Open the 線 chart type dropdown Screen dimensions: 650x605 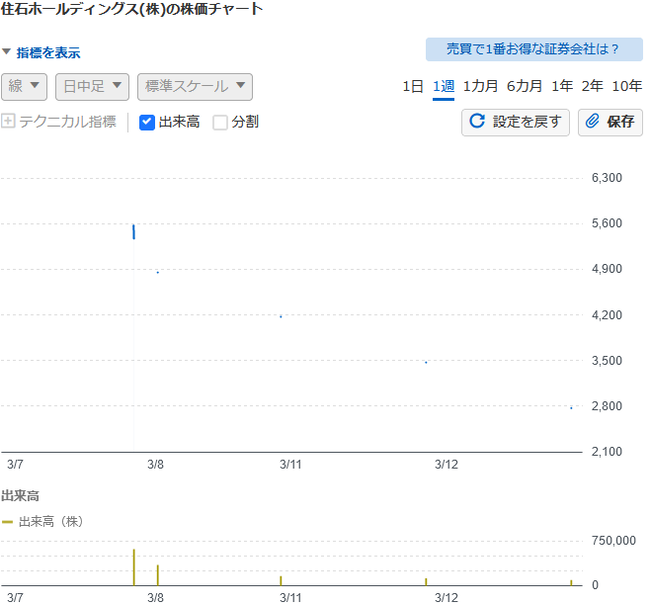point(24,87)
